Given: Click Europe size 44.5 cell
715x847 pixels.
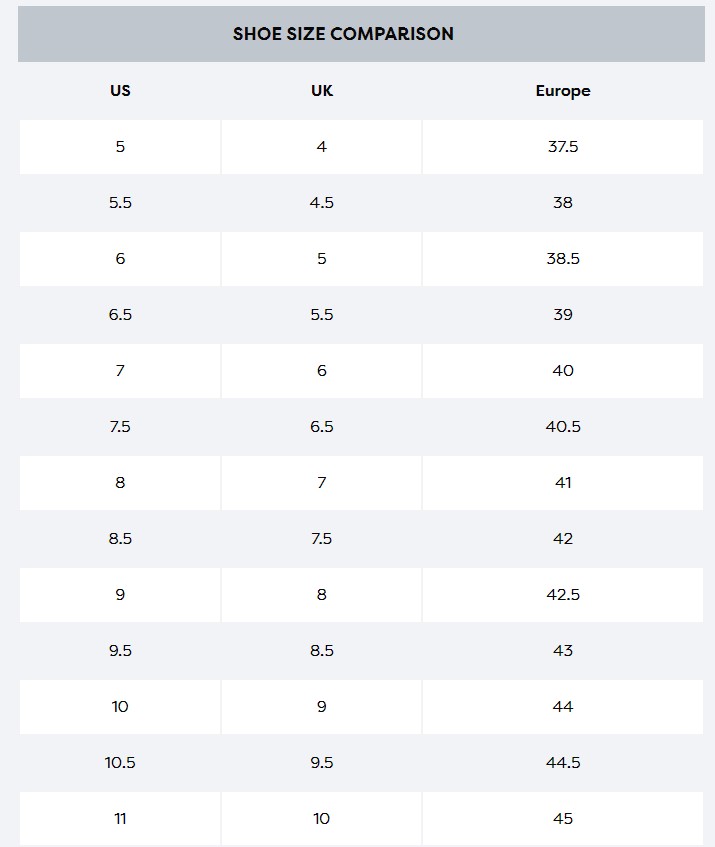Looking at the screenshot, I should coord(562,763).
